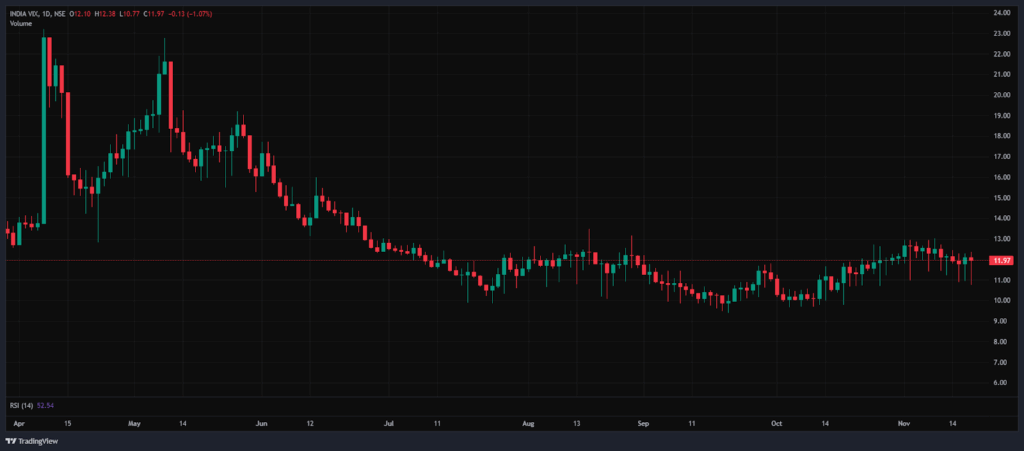Click the 24.00 level on price axis
The image size is (1024, 451).
tap(1000, 13)
